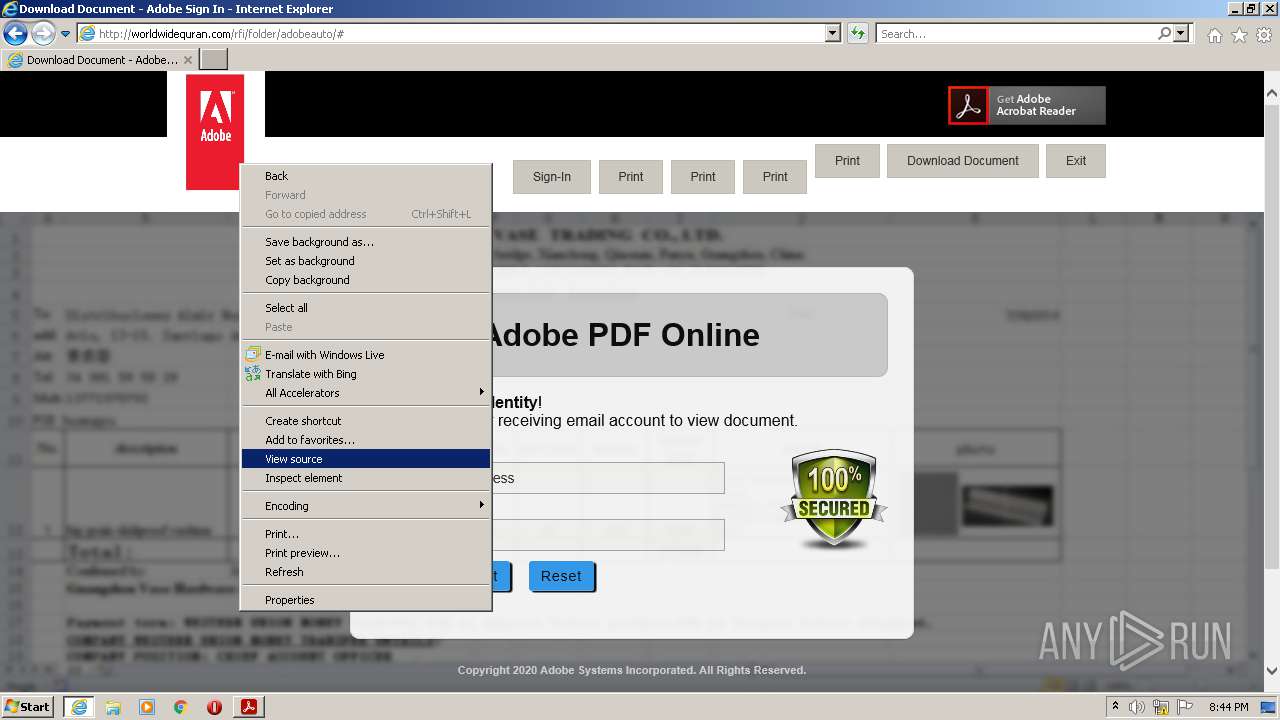
Task: Click the Print button left of Download Document
Action: (847, 161)
